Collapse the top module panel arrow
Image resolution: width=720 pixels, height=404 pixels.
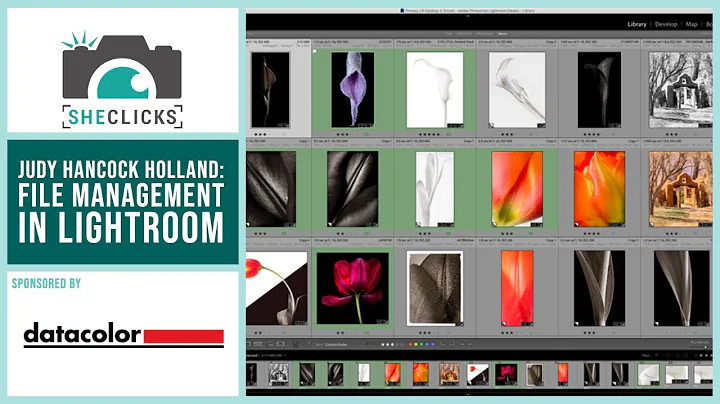[x=468, y=16]
